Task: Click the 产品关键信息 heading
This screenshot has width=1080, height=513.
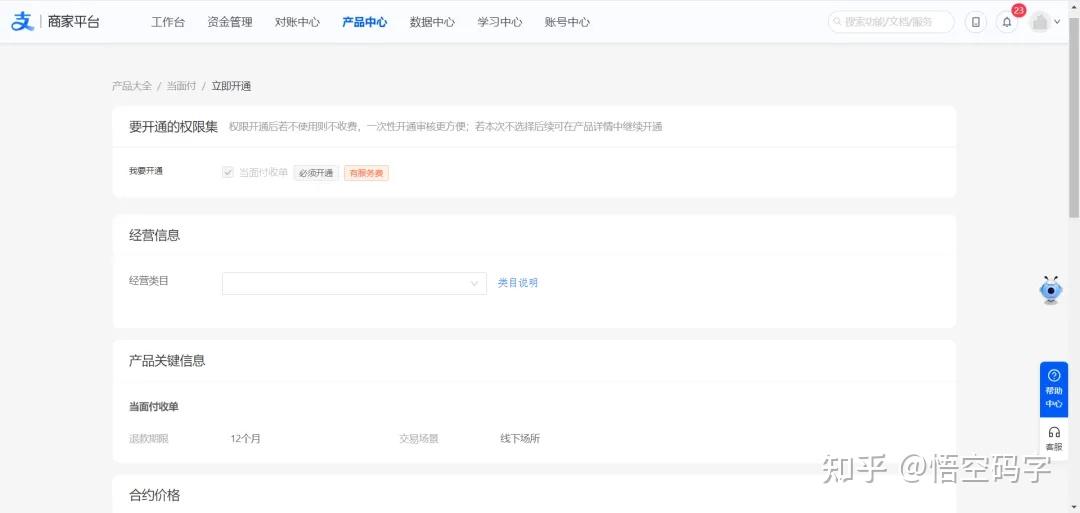Action: point(167,361)
